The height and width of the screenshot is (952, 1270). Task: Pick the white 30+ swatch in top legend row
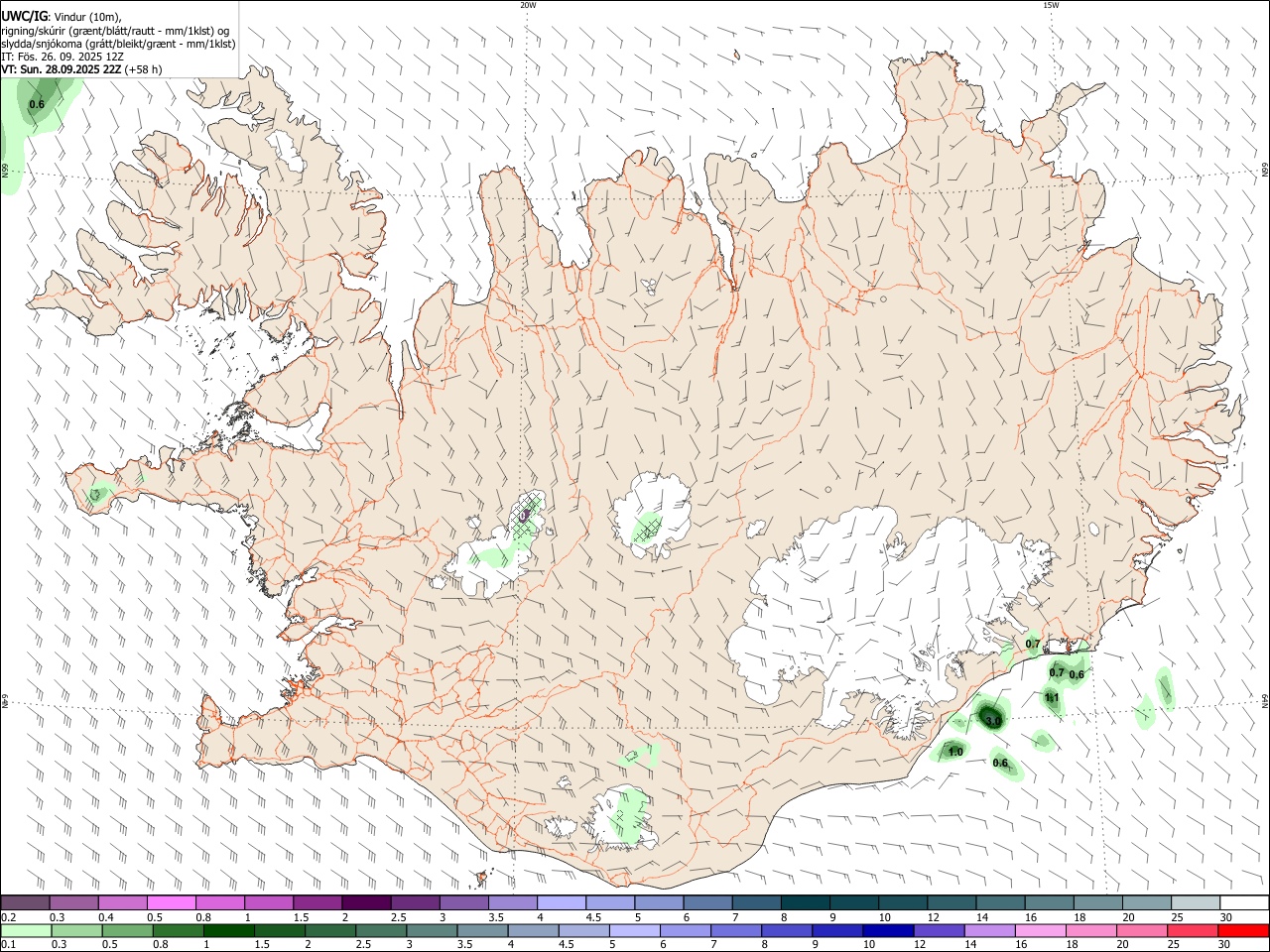[1244, 902]
